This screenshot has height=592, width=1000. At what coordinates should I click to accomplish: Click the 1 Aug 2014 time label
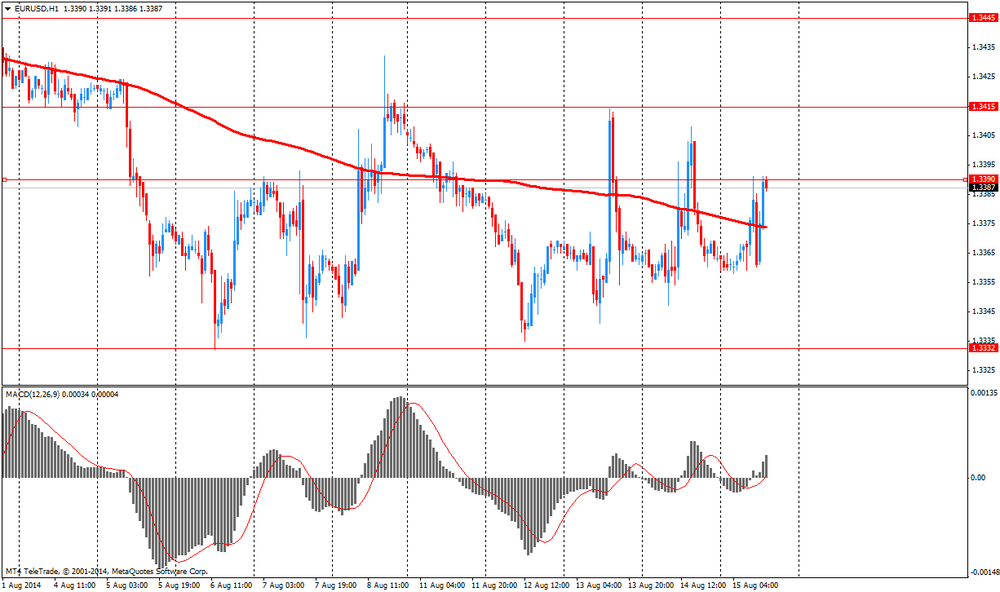(21, 584)
